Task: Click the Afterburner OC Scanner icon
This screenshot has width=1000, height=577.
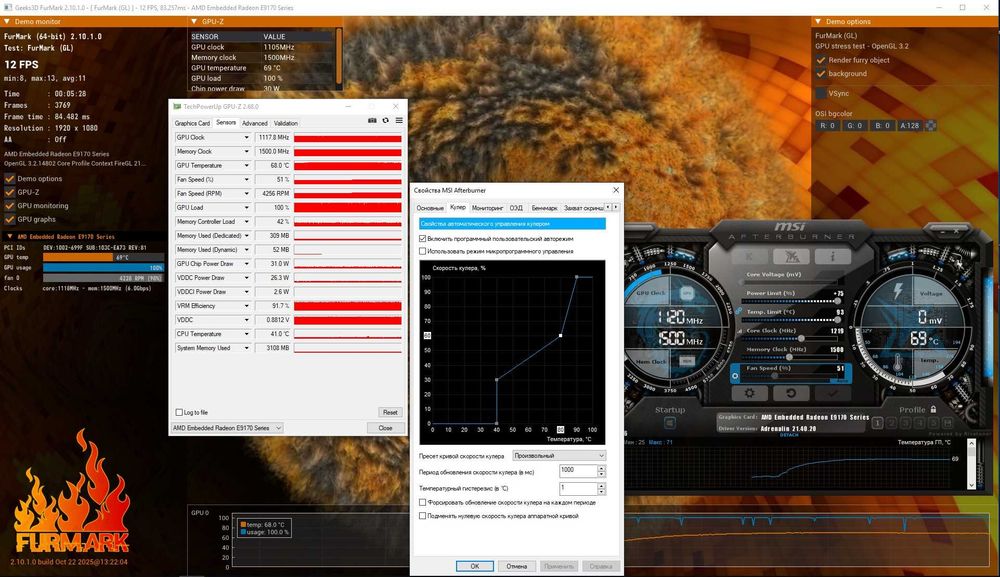Action: [x=791, y=256]
